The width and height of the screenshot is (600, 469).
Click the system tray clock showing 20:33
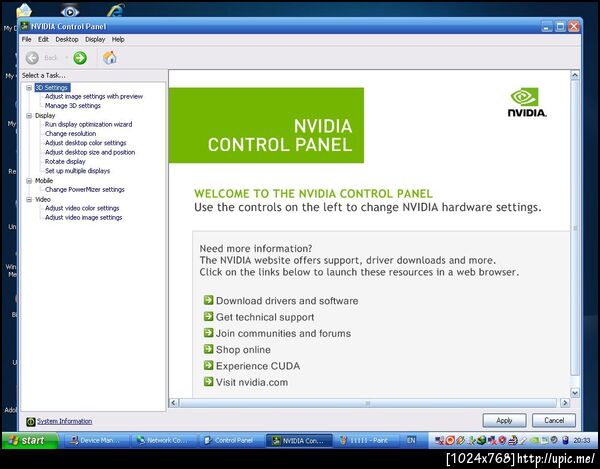coord(582,441)
